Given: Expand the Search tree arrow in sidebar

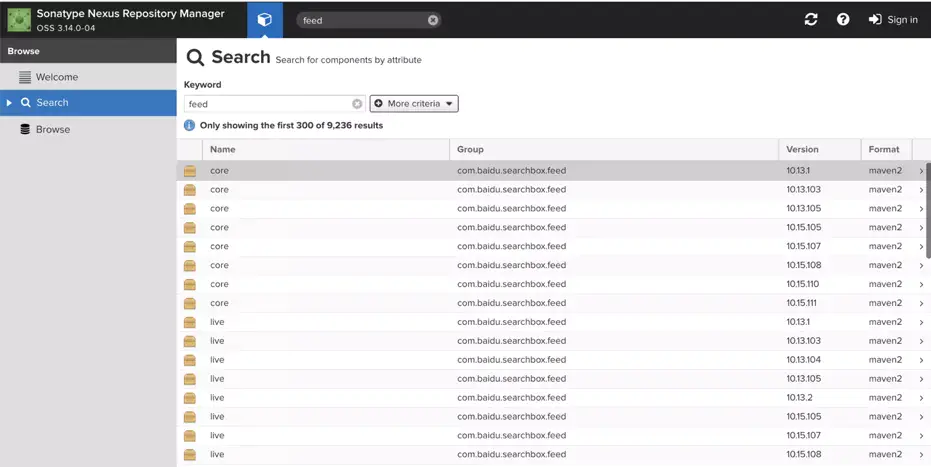Looking at the screenshot, I should coord(9,103).
